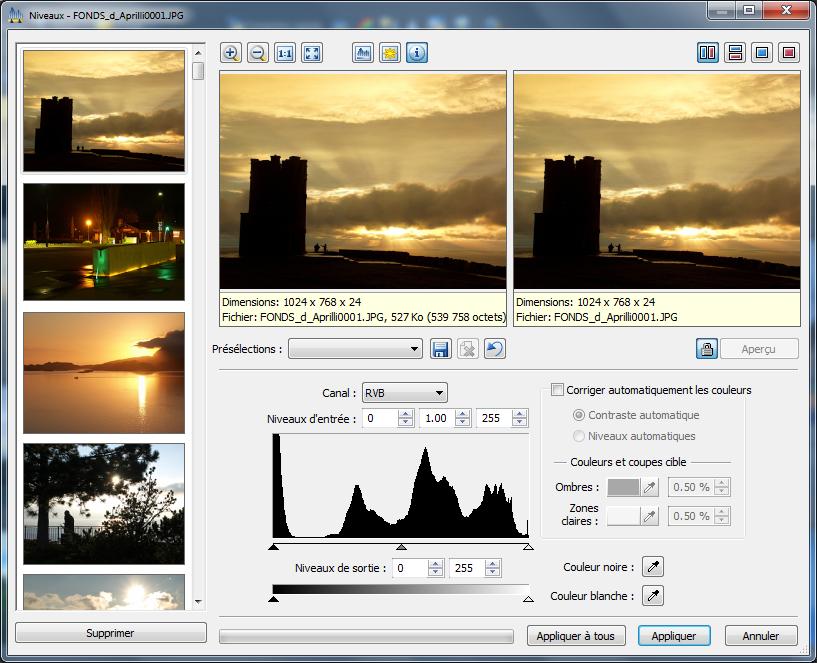Save the current preset with the floppy icon

point(440,349)
